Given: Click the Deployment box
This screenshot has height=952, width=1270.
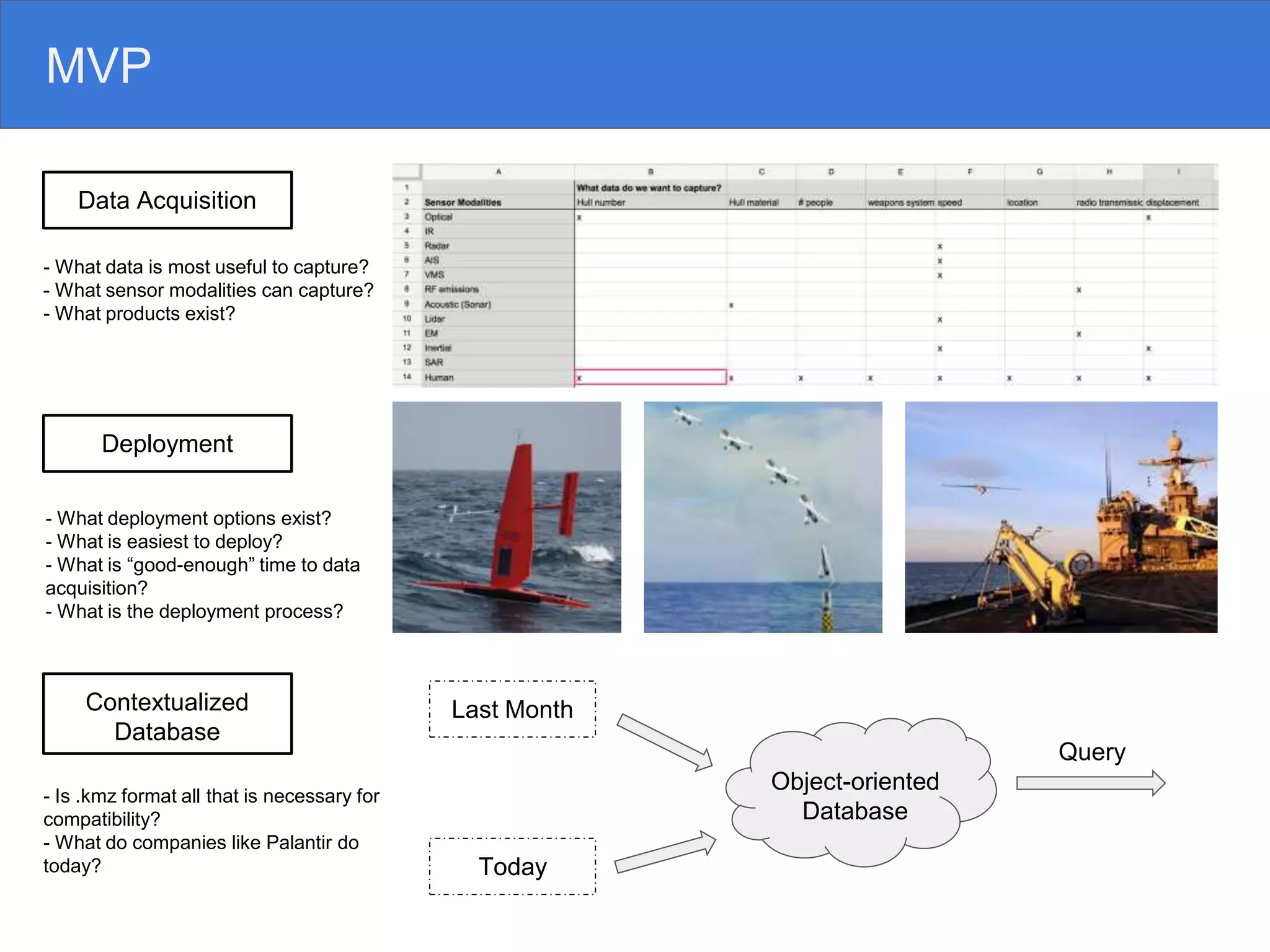Looking at the screenshot, I should point(167,444).
